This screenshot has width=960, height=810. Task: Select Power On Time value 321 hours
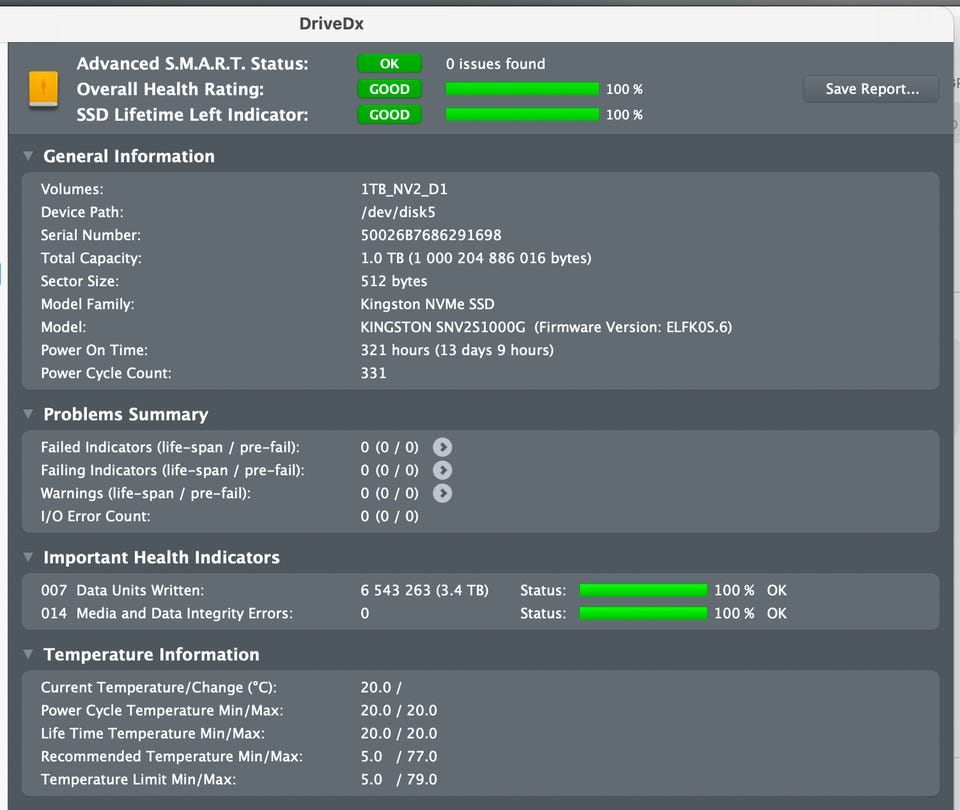[457, 350]
